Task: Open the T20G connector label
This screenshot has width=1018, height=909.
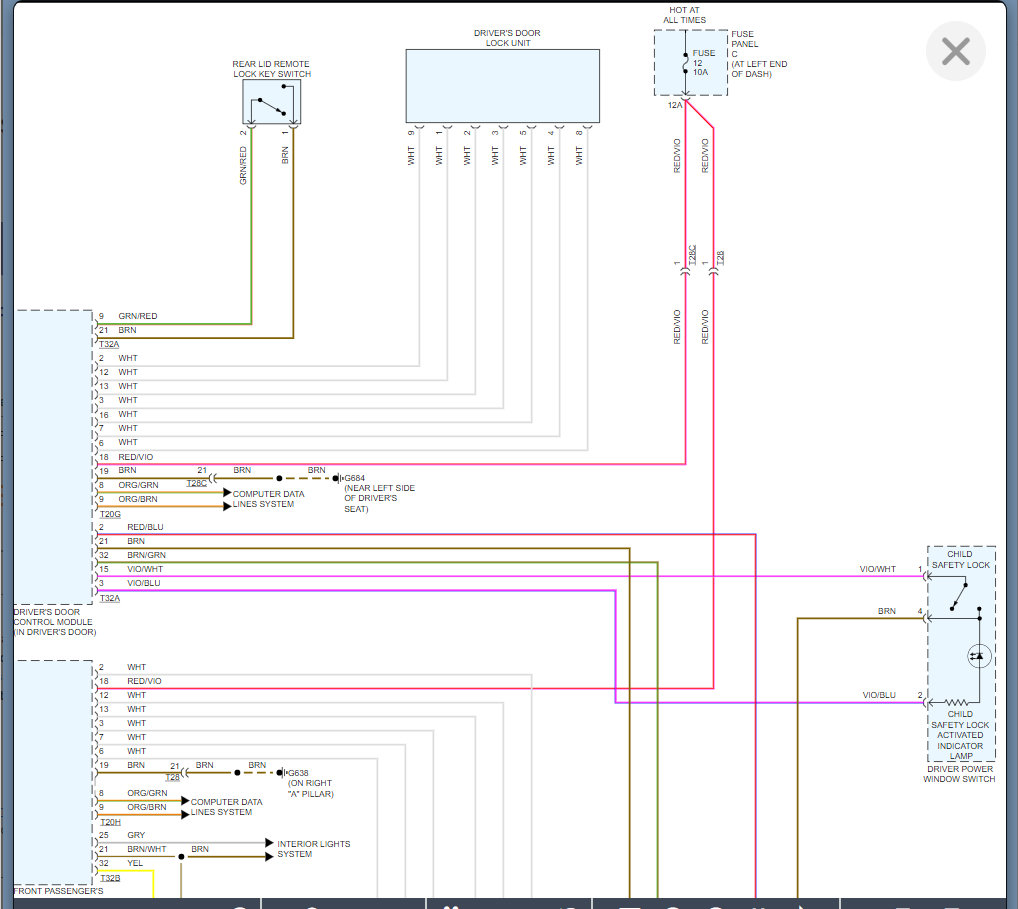Action: click(x=110, y=514)
